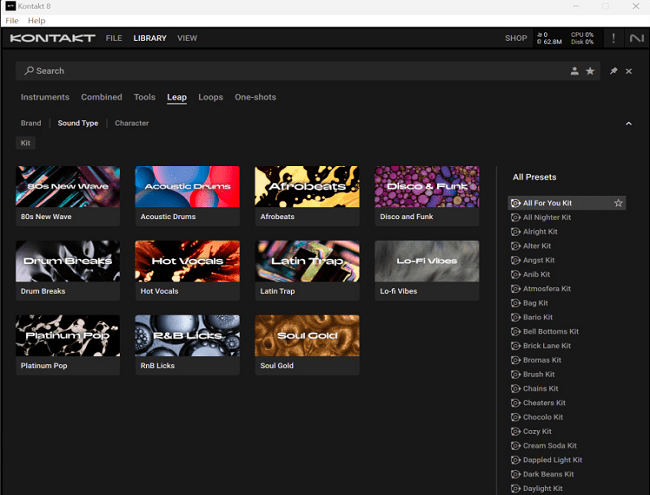Image resolution: width=650 pixels, height=495 pixels.
Task: Close the library browser with X icon
Action: click(x=629, y=71)
